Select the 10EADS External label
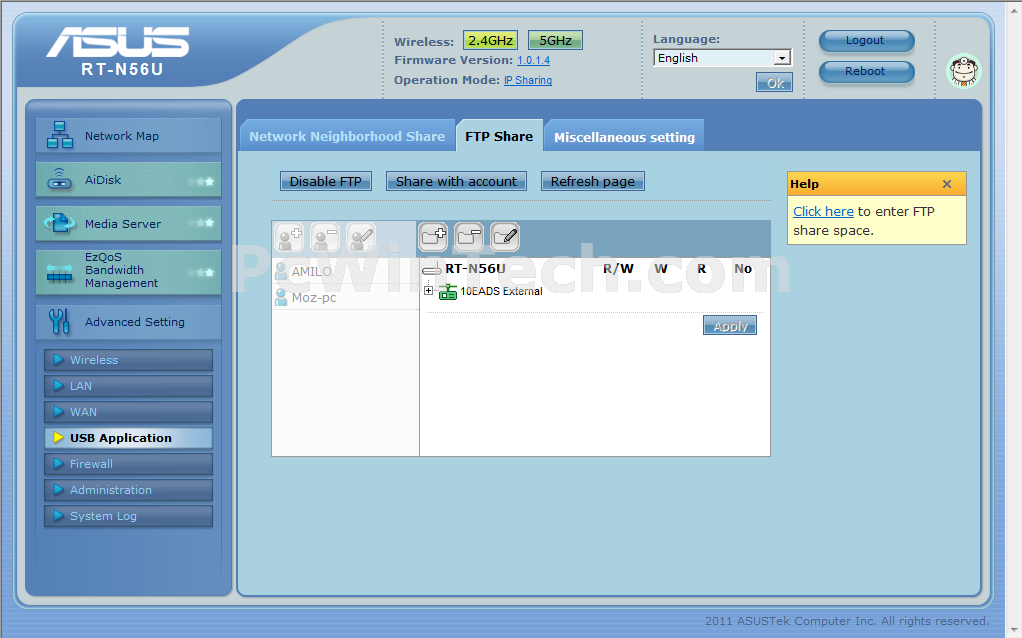This screenshot has width=1022, height=638. coord(501,291)
